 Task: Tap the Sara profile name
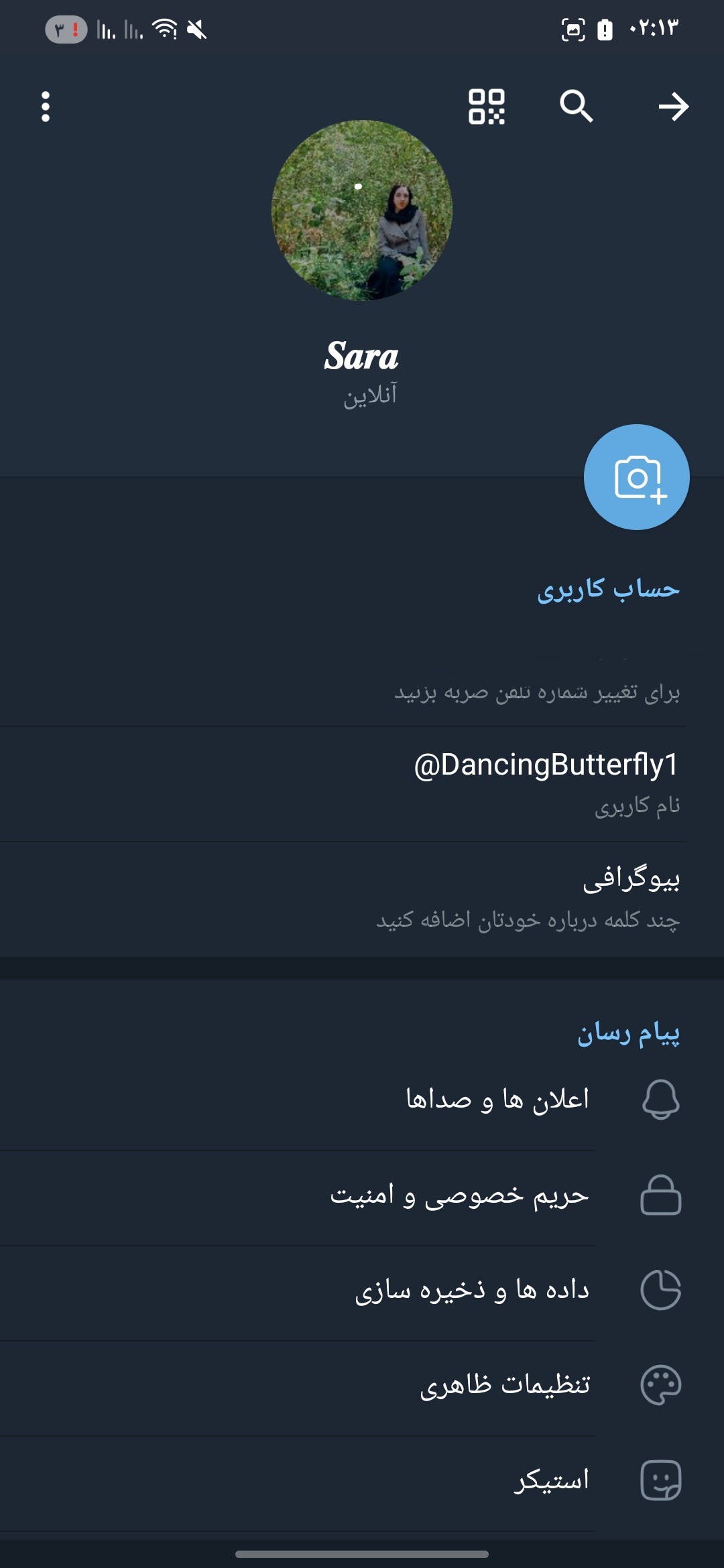click(362, 356)
